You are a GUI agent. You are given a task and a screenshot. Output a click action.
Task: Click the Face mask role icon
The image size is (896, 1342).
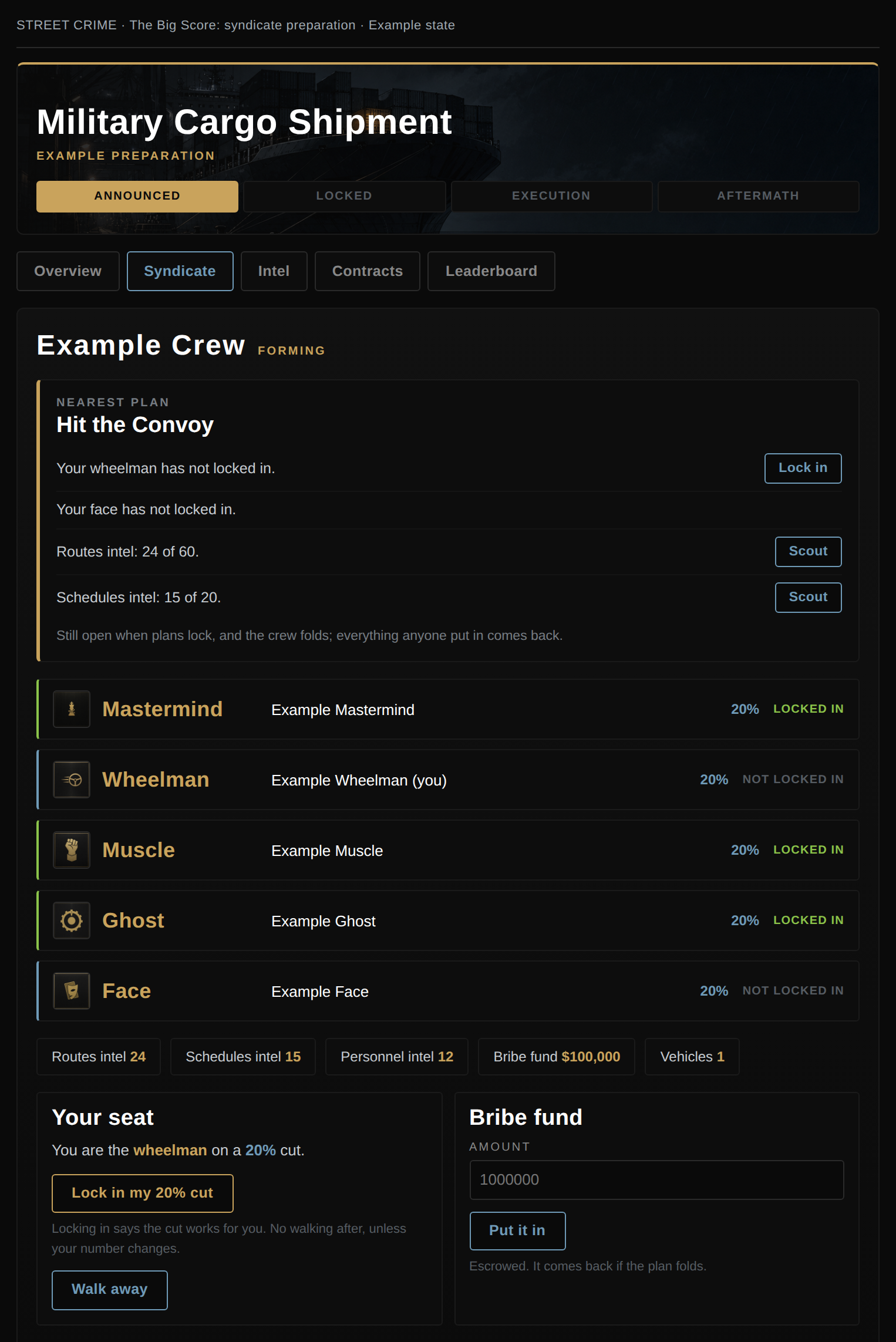[x=72, y=991]
